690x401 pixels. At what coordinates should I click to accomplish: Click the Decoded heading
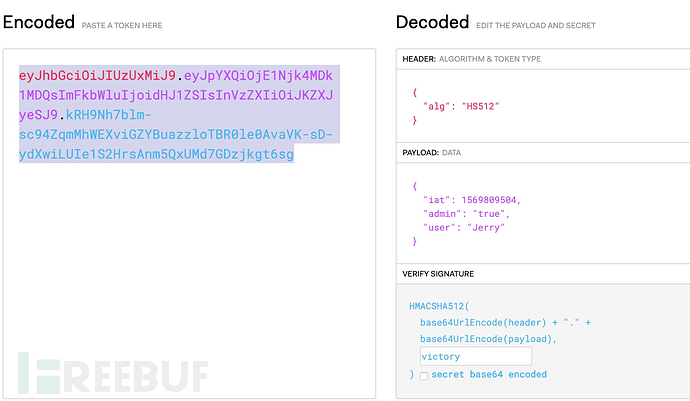[433, 22]
